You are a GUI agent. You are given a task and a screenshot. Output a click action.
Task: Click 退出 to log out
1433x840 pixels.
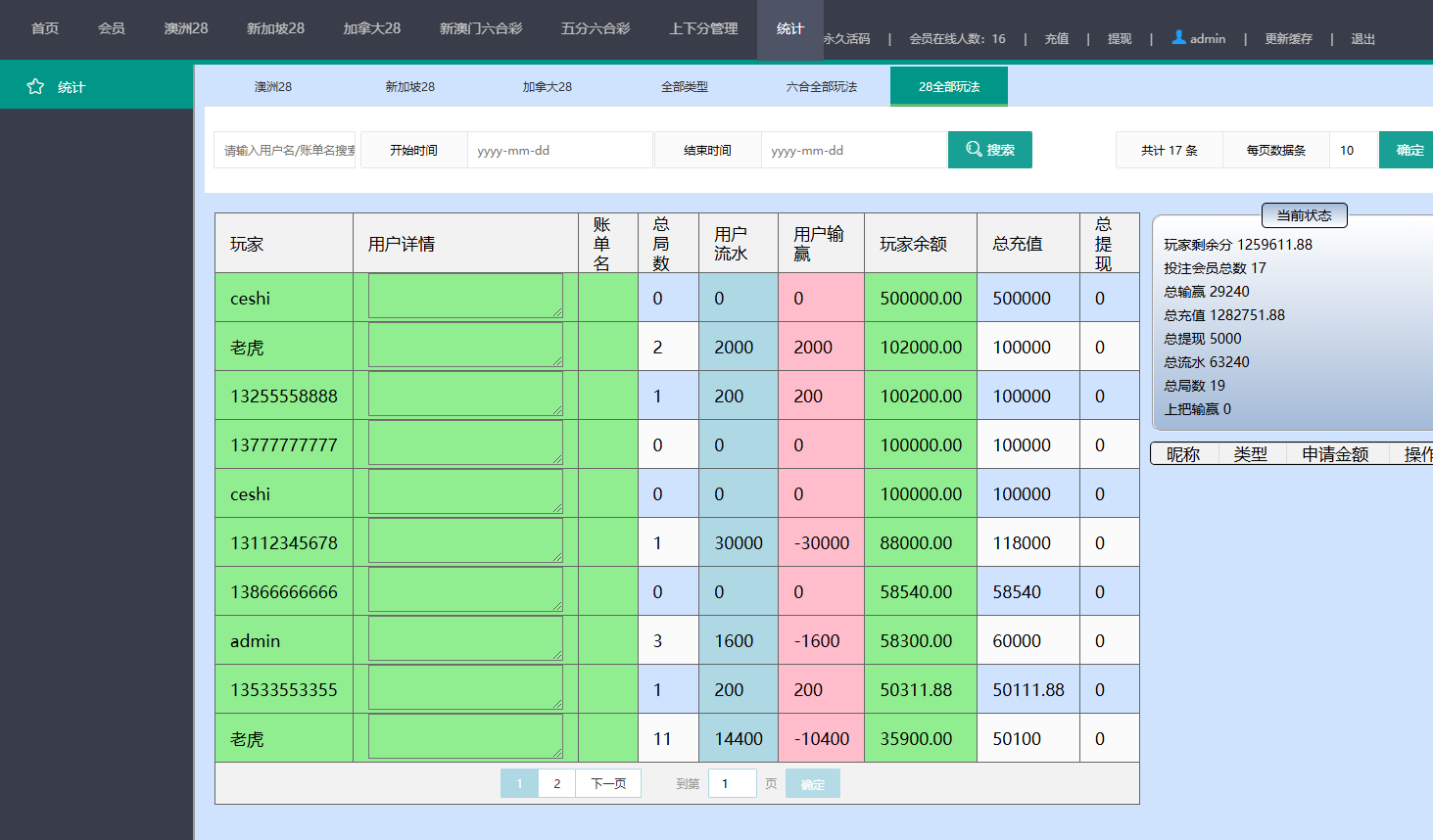(x=1362, y=39)
